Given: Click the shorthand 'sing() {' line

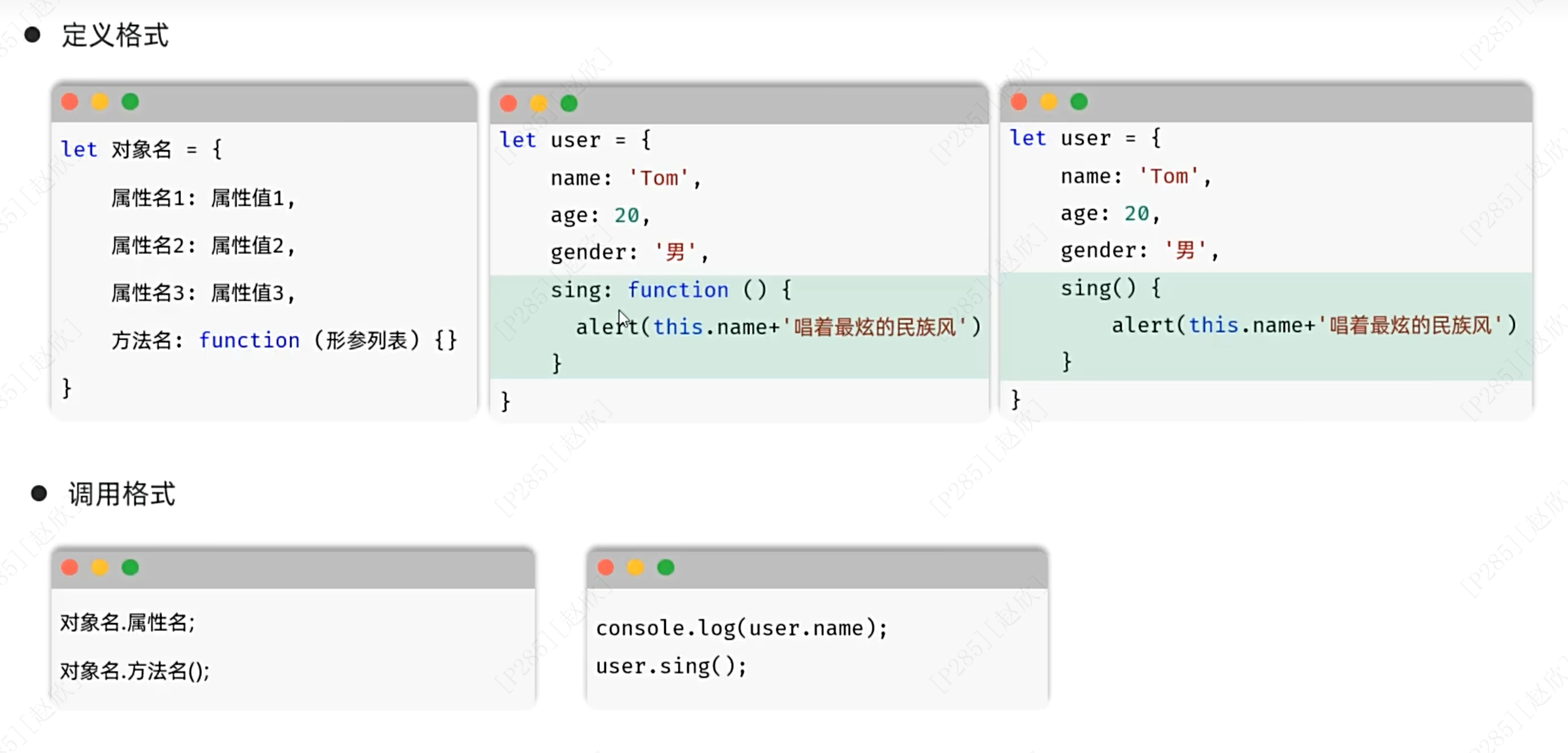Looking at the screenshot, I should [1110, 288].
